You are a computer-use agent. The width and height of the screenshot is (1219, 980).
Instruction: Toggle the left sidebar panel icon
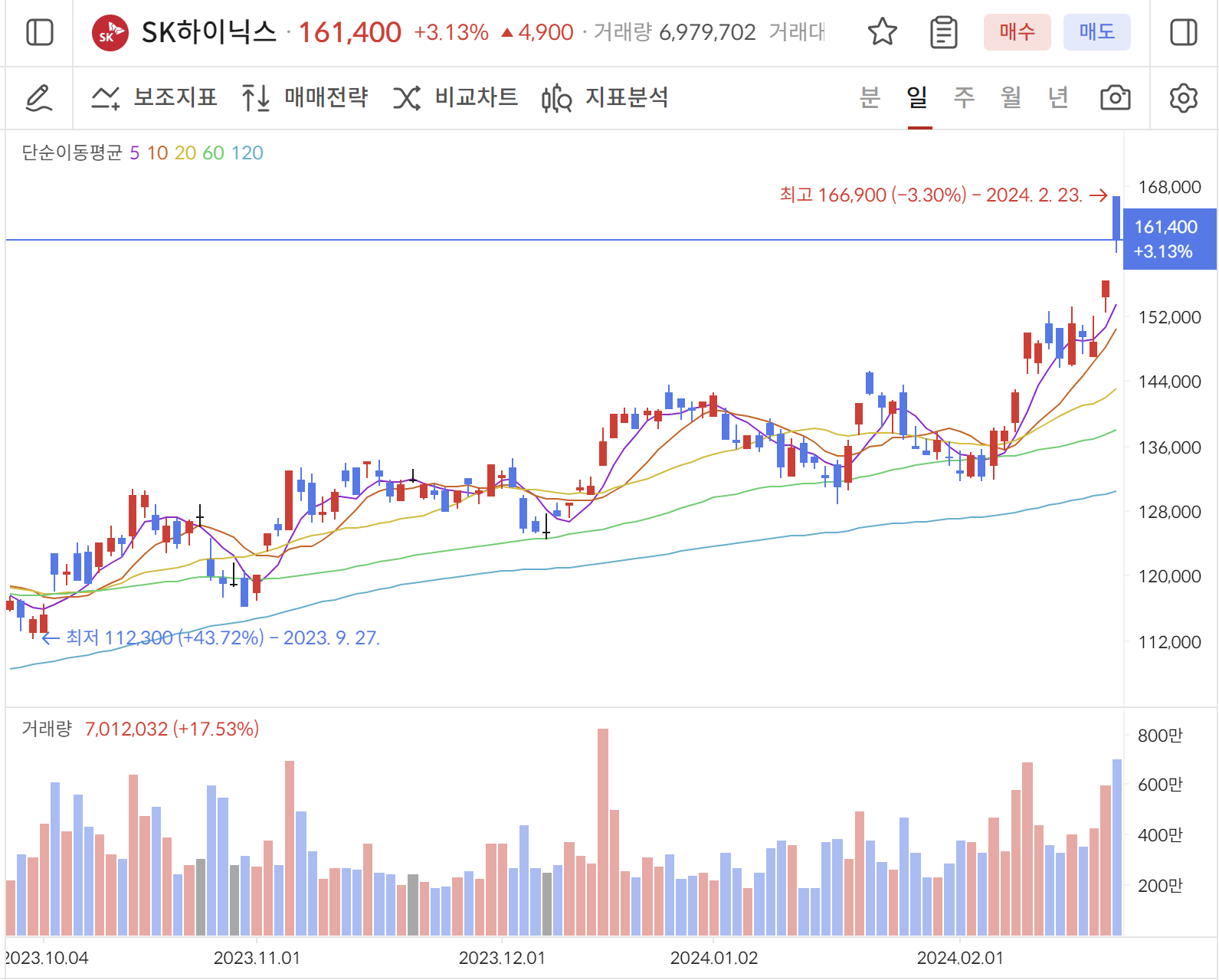point(40,33)
